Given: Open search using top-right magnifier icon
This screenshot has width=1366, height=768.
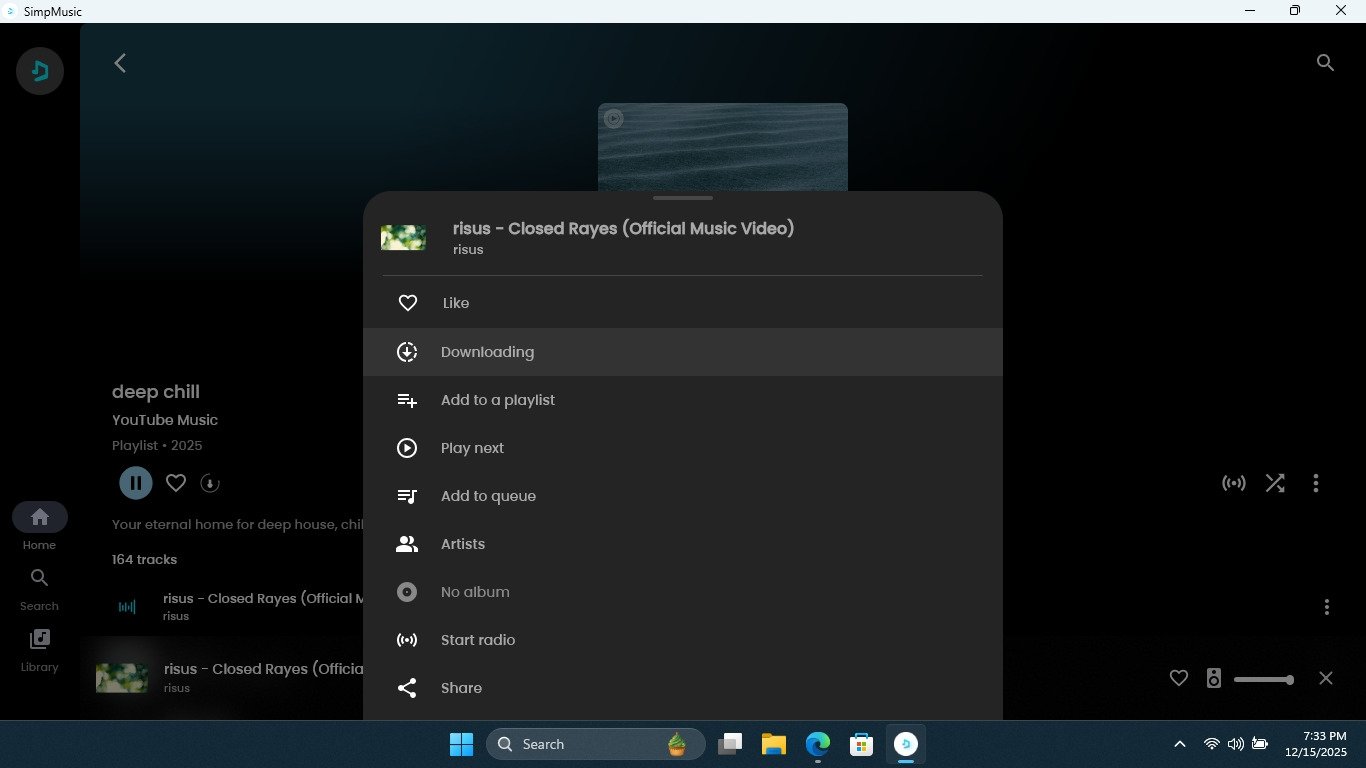Looking at the screenshot, I should tap(1325, 63).
